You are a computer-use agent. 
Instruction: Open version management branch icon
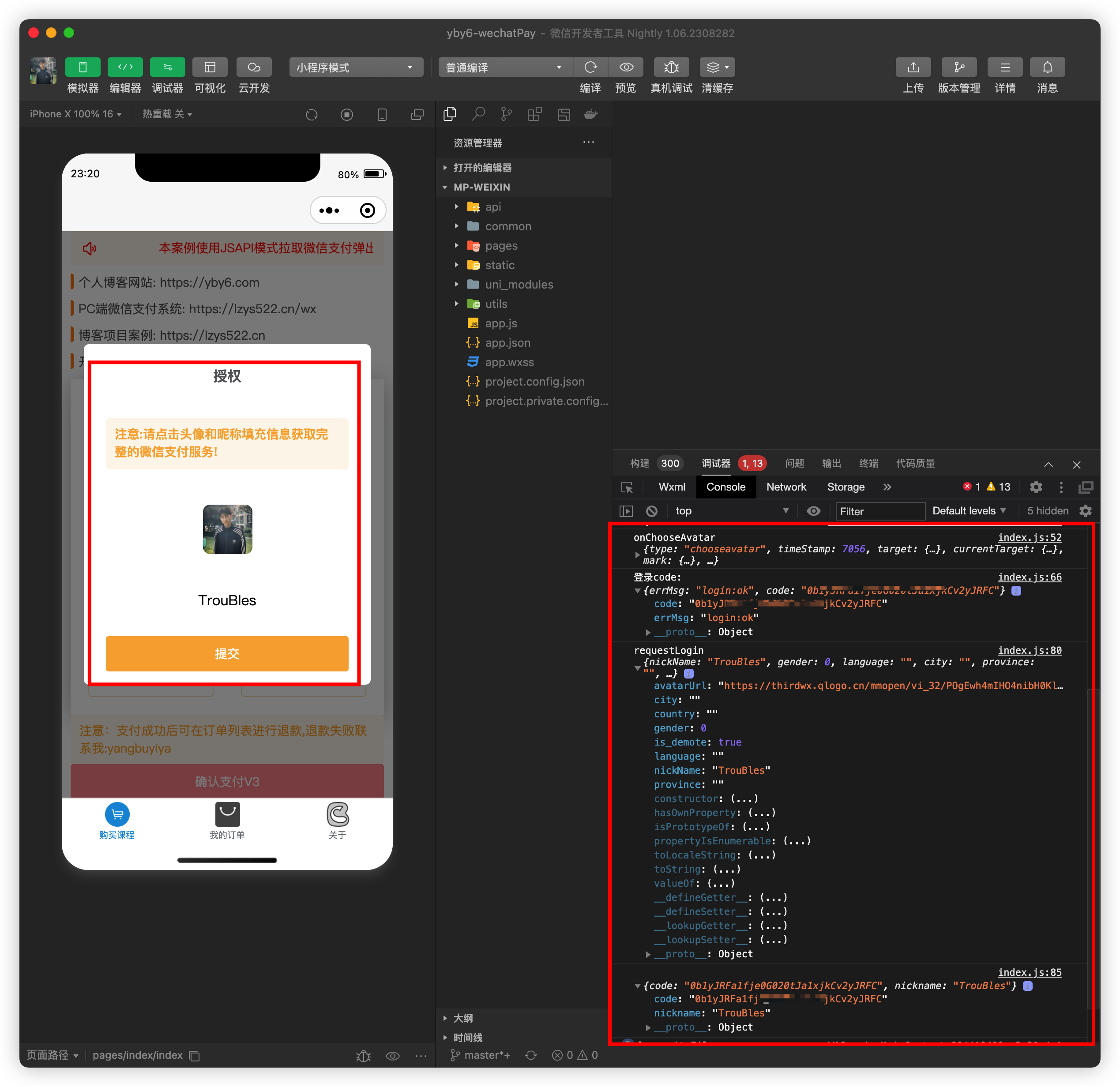958,67
